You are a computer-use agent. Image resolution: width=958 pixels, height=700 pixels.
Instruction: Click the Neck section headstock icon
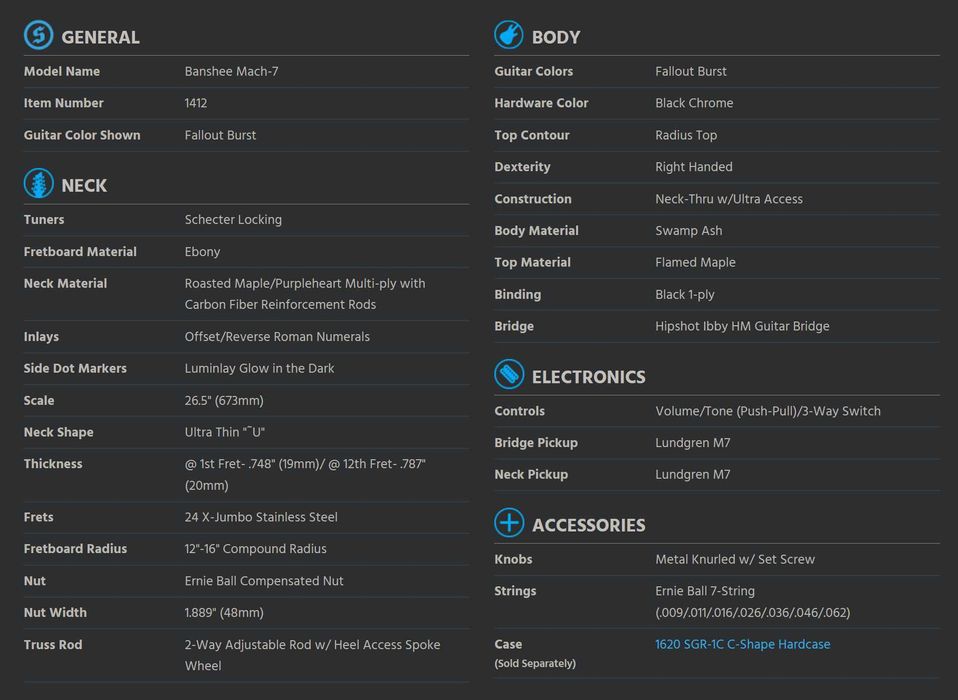coord(38,183)
